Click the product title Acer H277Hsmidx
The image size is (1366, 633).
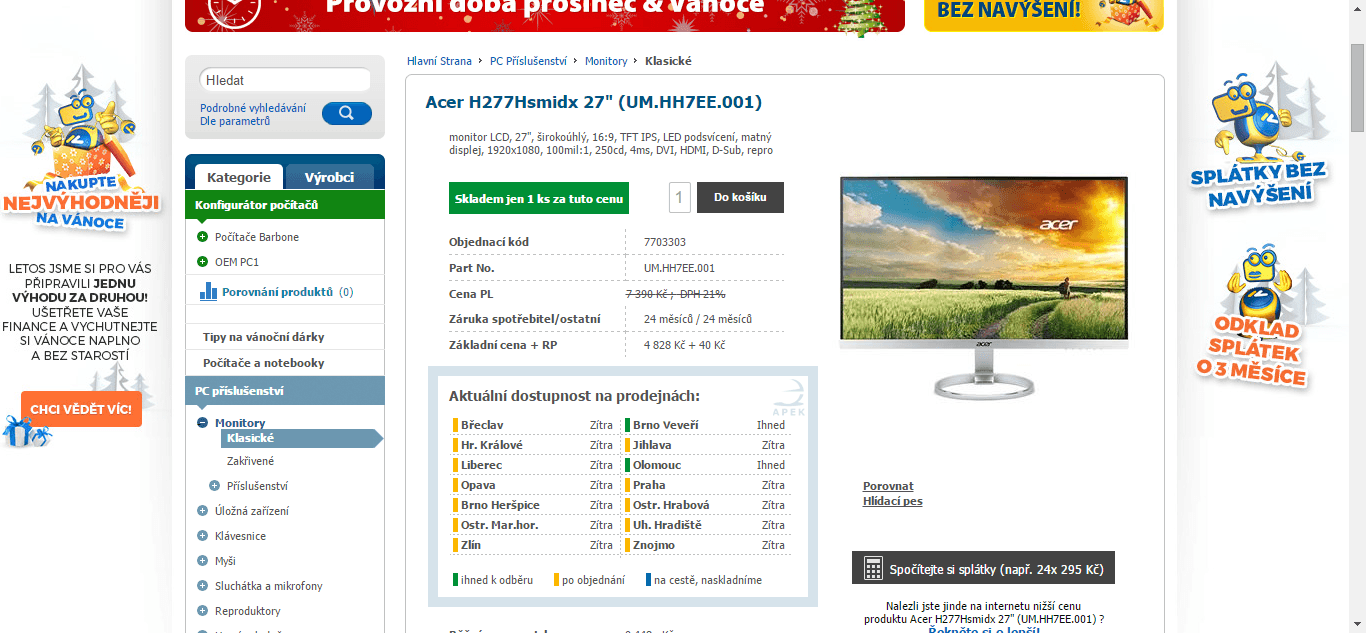click(x=594, y=102)
